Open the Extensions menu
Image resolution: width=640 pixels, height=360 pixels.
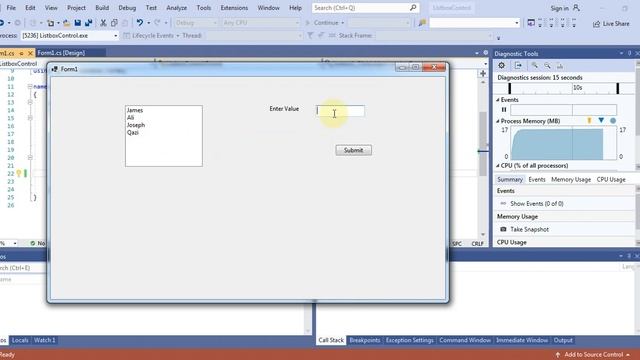point(234,8)
